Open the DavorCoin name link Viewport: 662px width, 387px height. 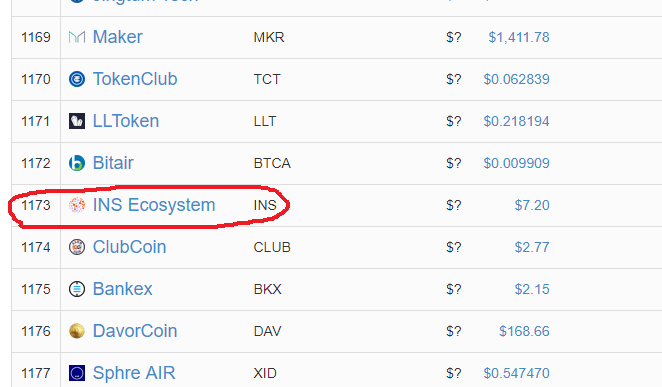[x=135, y=331]
